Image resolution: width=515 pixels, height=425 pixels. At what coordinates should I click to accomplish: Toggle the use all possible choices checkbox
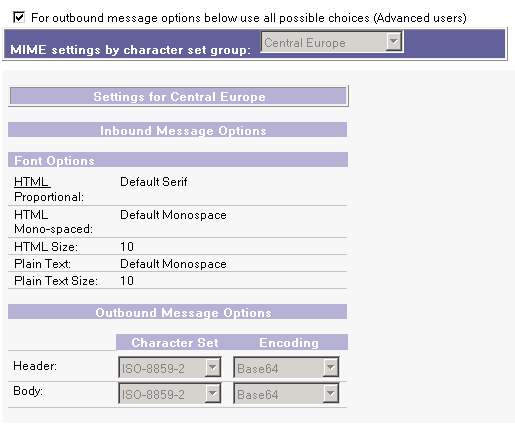19,17
